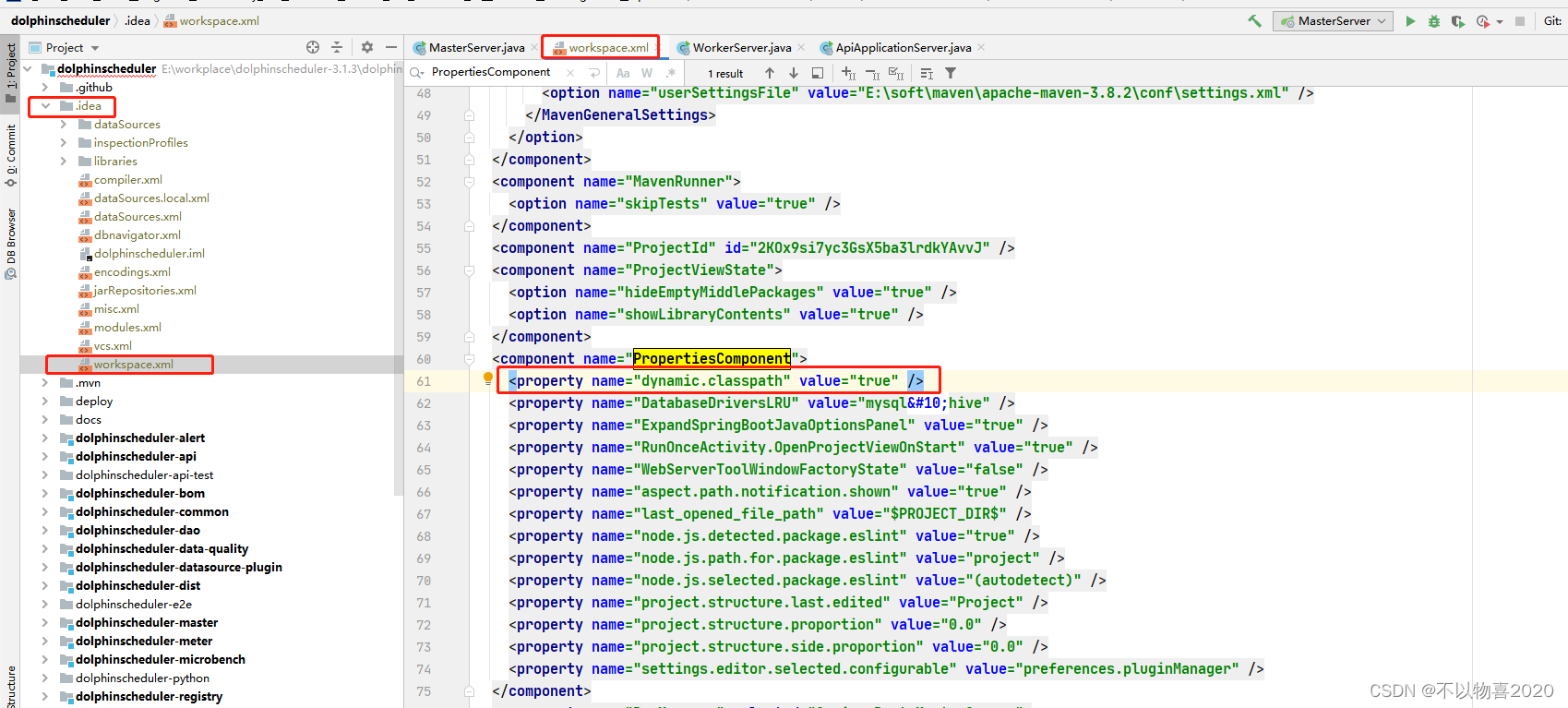Click the search filter funnel icon
This screenshot has width=1568, height=708.
951,73
